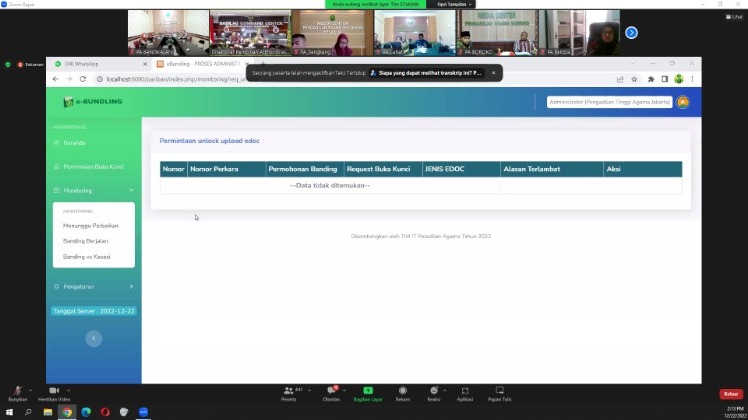Viewport: 748px width, 420px height.
Task: Click the user avatar in the header
Action: click(683, 102)
